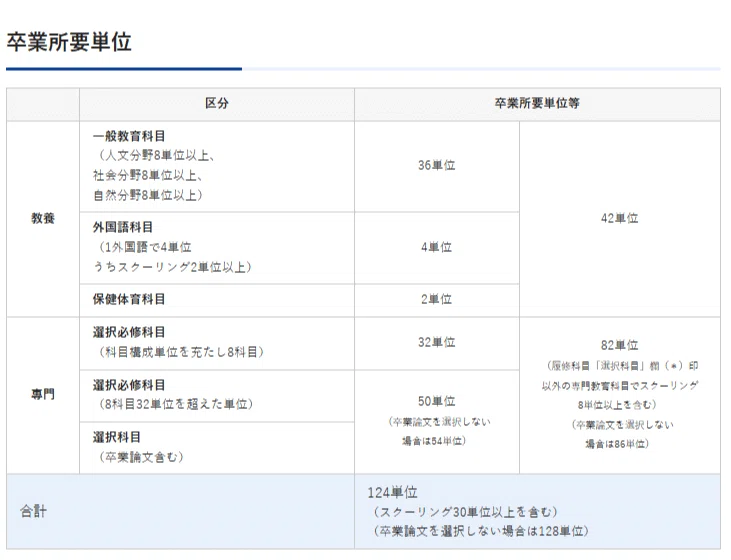
Task: Click the note 場合は86単位
Action: click(615, 444)
